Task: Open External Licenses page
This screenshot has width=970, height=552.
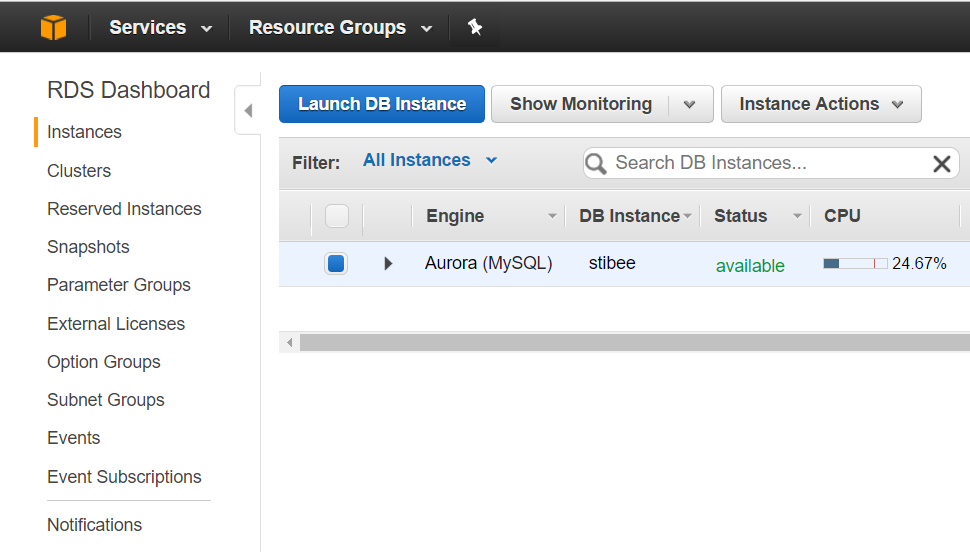Action: 116,324
